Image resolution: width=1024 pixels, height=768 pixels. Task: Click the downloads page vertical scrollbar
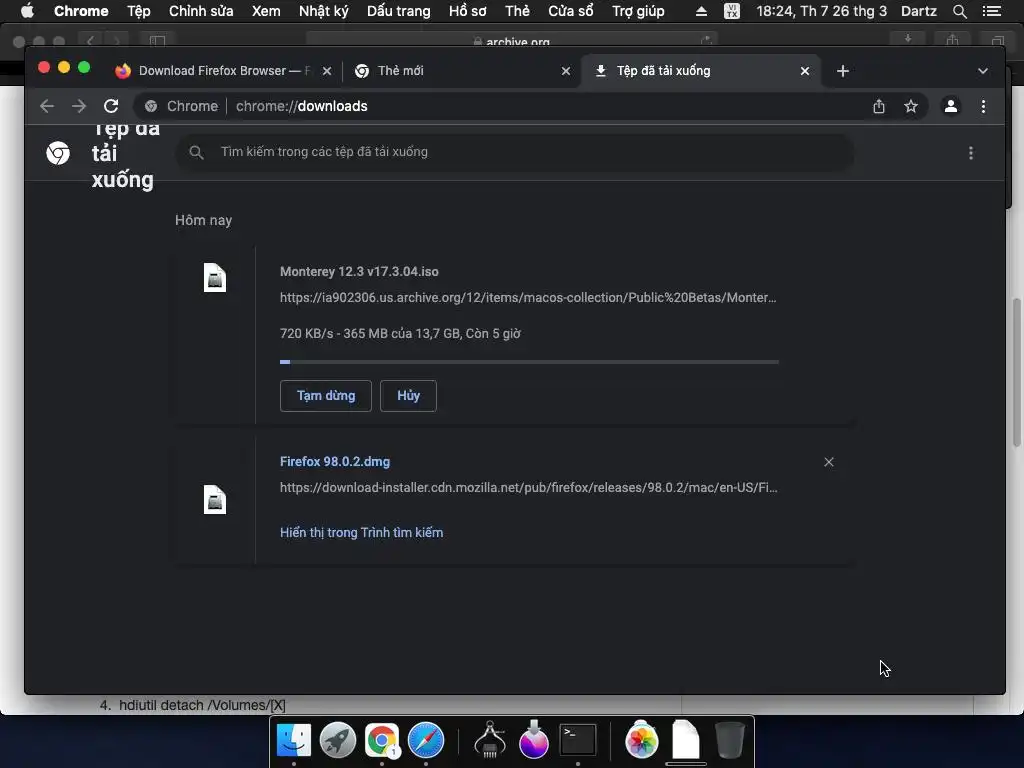(1016, 372)
